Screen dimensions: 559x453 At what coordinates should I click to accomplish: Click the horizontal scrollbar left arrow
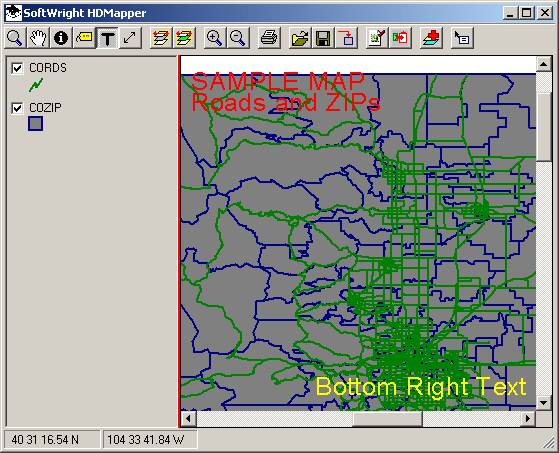coord(189,418)
